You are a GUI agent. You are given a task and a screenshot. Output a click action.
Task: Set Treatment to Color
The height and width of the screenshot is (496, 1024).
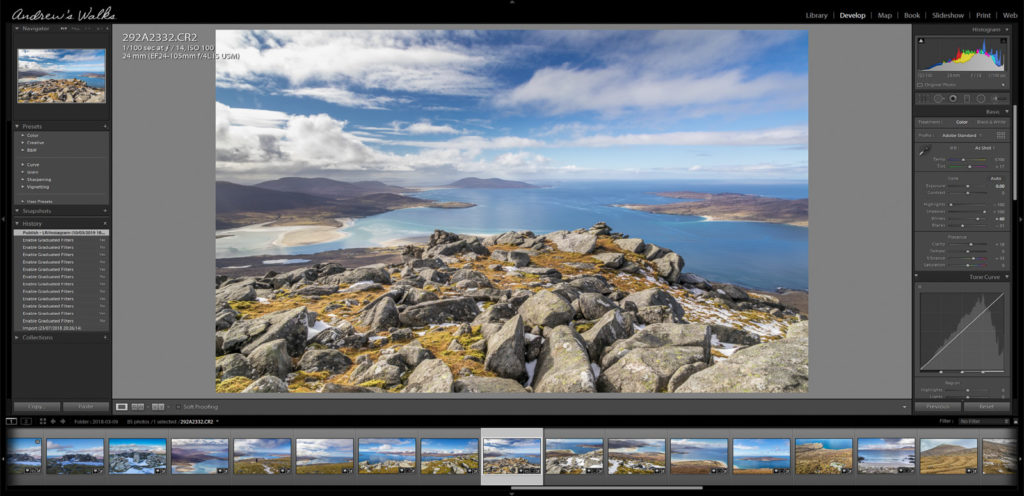point(961,122)
